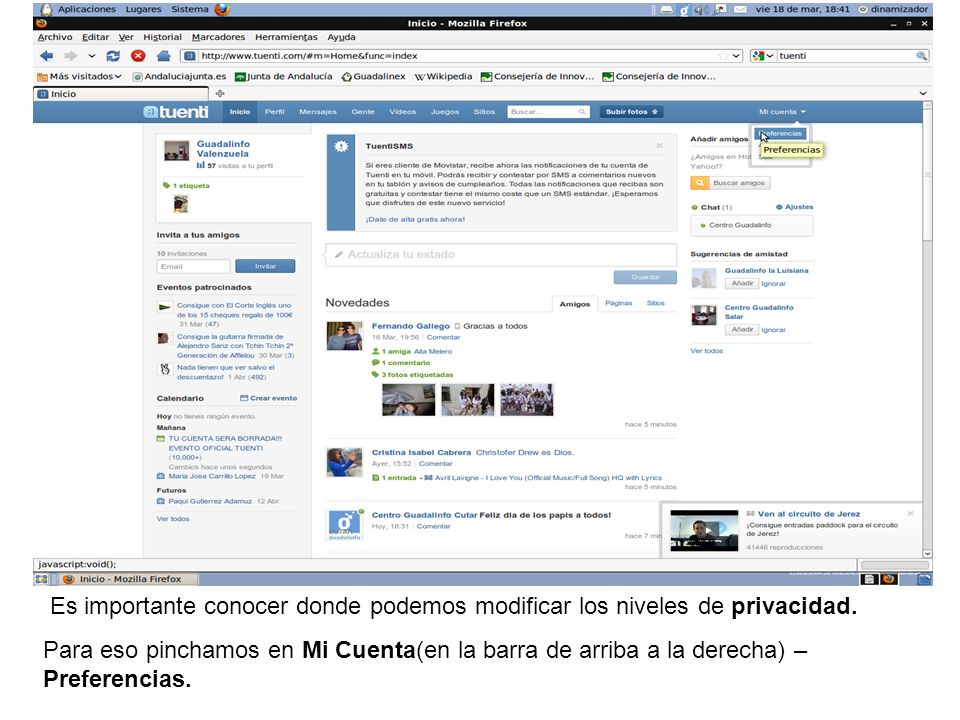Click the magnifier in Firefox search box
Image resolution: width=960 pixels, height=720 pixels.
[x=921, y=56]
